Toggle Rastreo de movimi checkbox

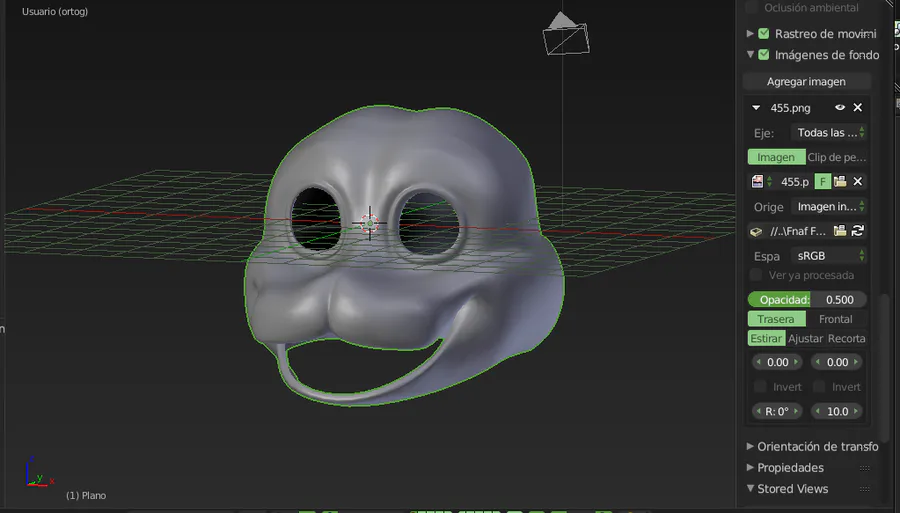coord(763,34)
